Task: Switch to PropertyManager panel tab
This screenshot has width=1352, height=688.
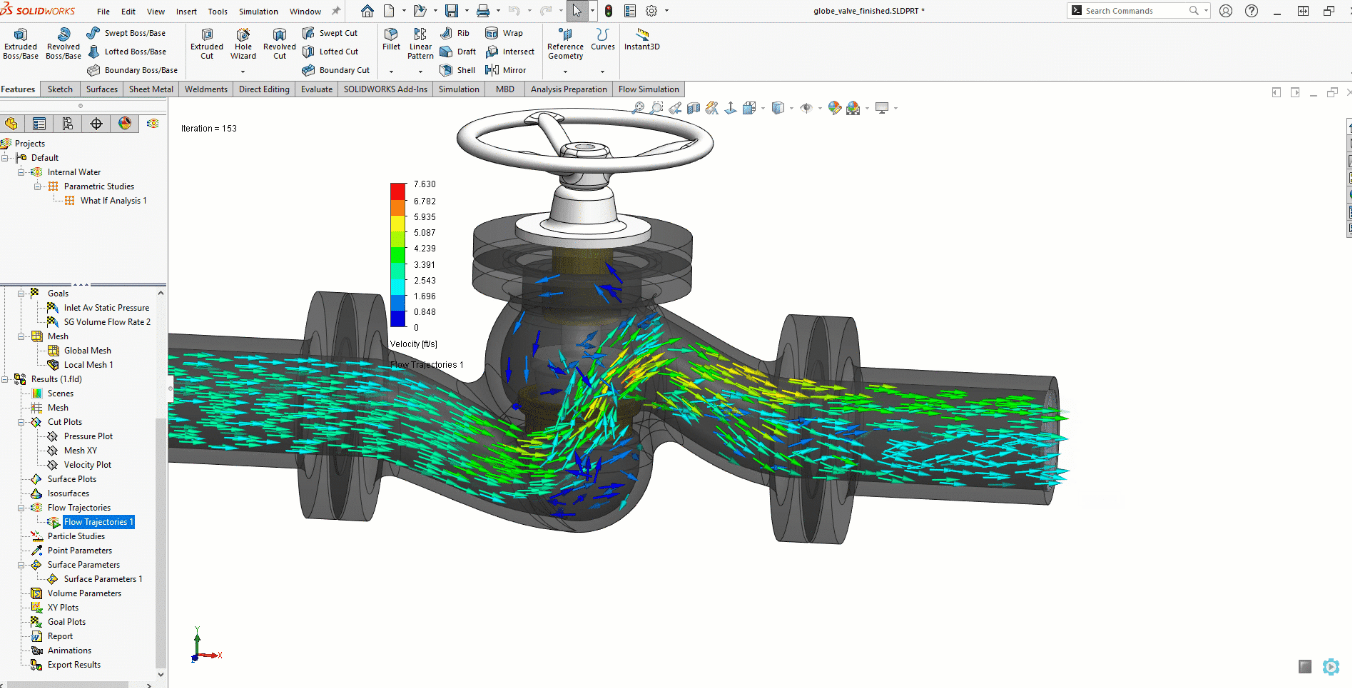Action: tap(39, 124)
